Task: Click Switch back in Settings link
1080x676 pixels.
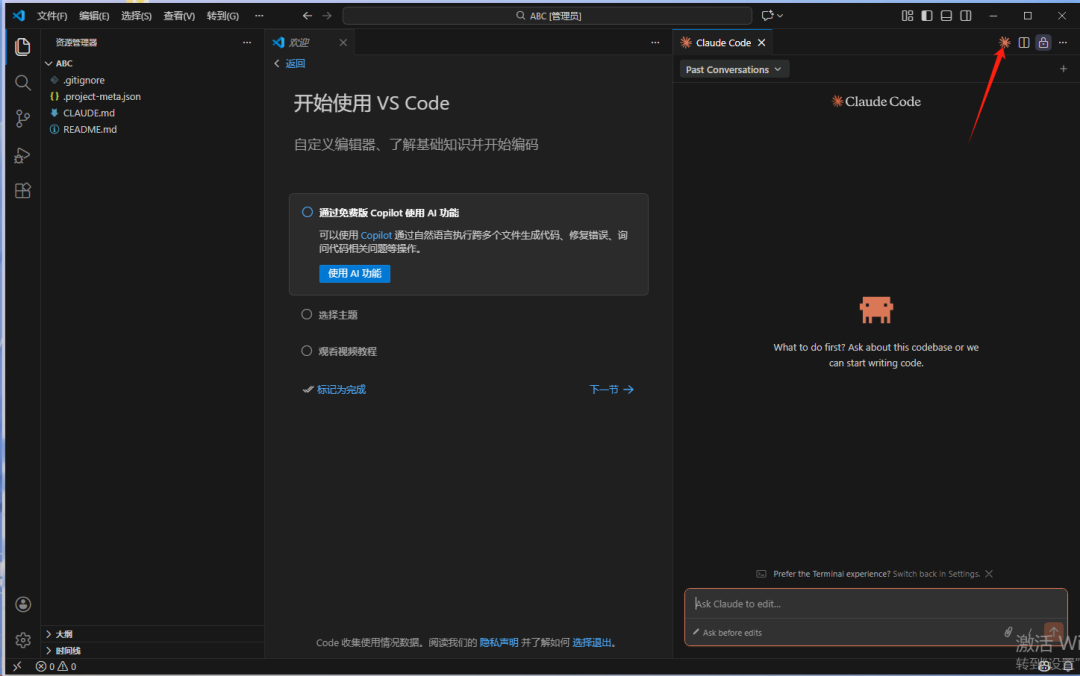Action: (x=936, y=573)
